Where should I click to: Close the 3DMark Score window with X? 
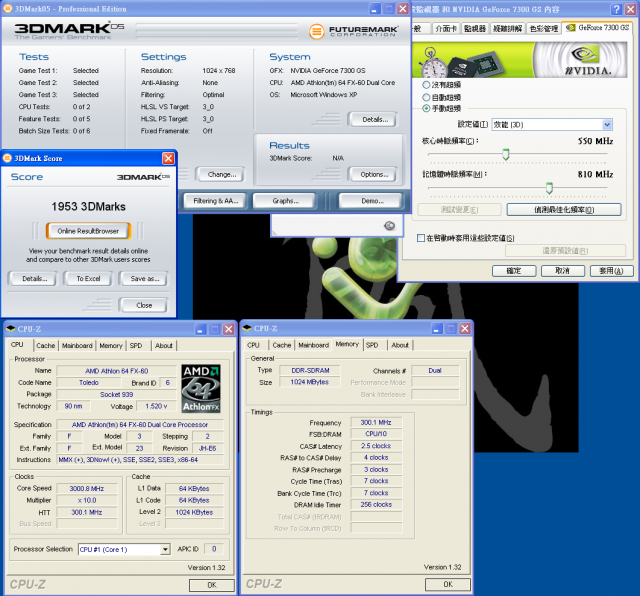(168, 158)
